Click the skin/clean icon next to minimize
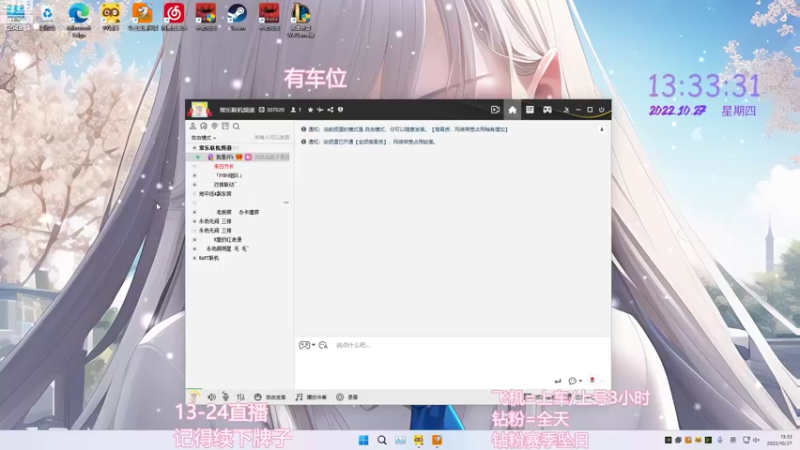This screenshot has width=800, height=450. 566,110
